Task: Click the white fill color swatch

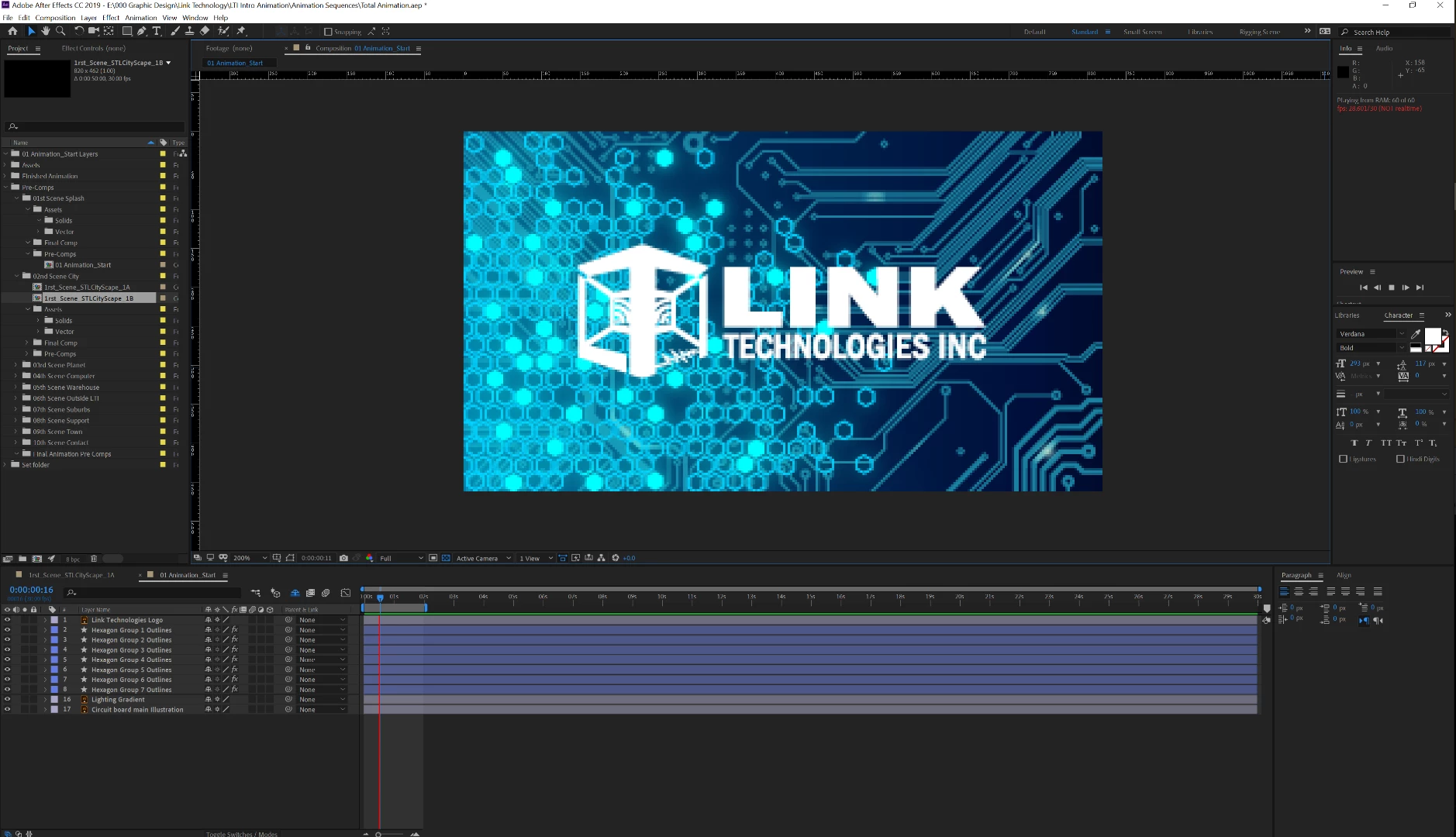Action: 1433,336
